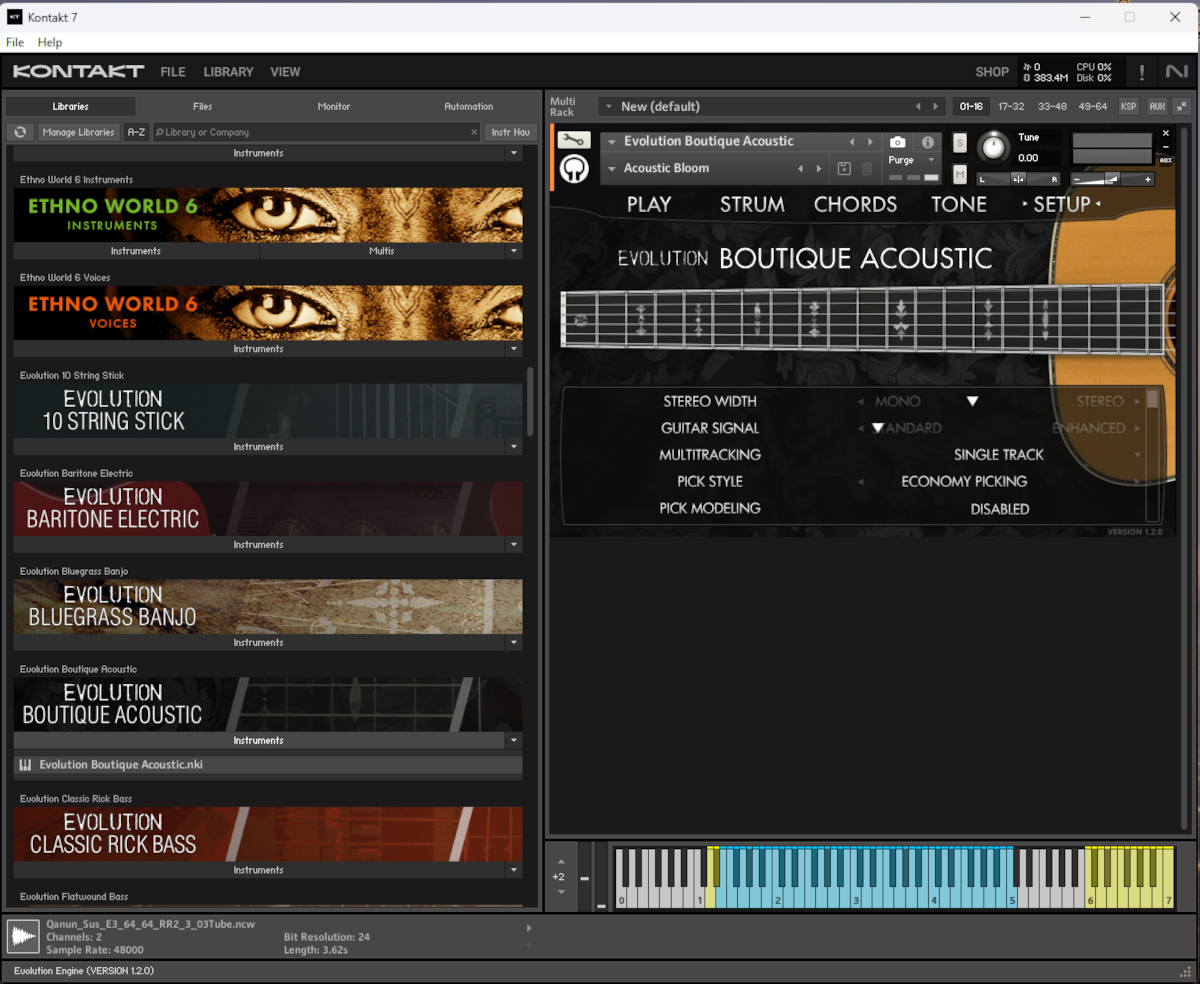Load Evolution Boutique Acoustic.nki
Viewport: 1200px width, 984px height.
pyautogui.click(x=268, y=765)
